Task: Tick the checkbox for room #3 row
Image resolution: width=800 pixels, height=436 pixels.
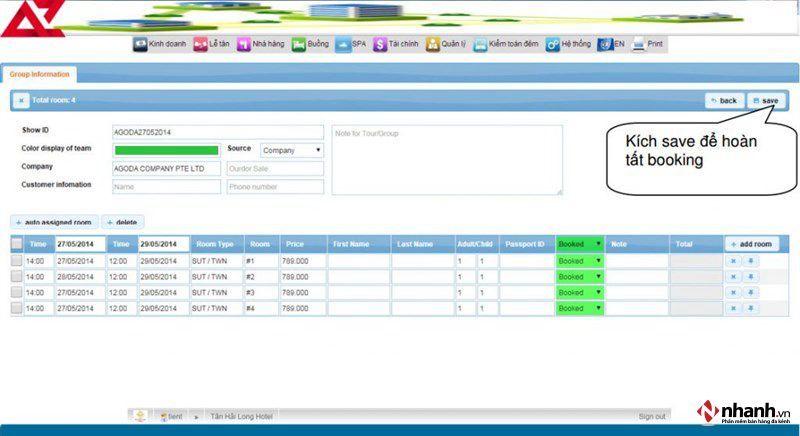Action: coord(16,292)
